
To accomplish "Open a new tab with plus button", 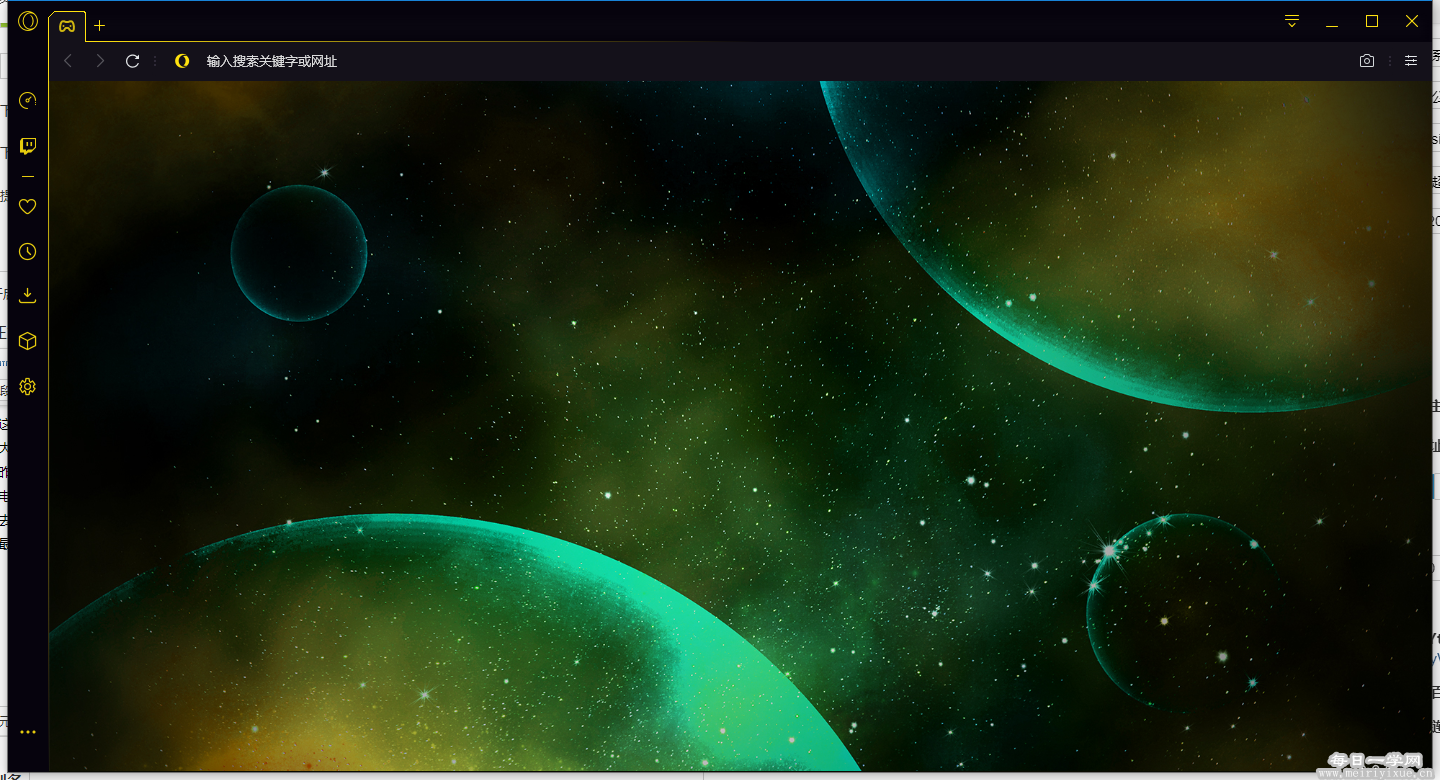I will pyautogui.click(x=100, y=26).
